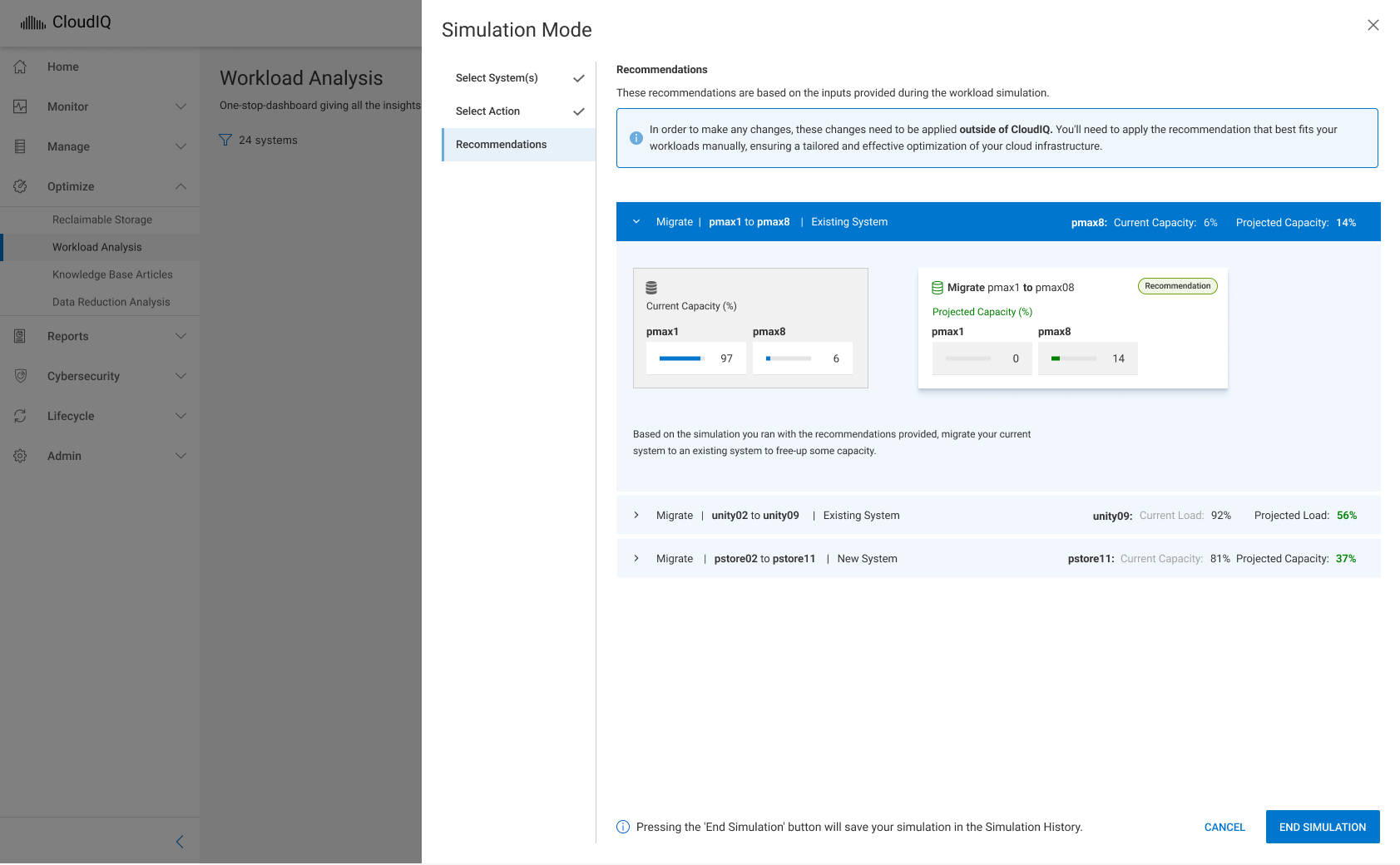Collapse the Optimize menu chevron
This screenshot has width=1400, height=865.
181,186
